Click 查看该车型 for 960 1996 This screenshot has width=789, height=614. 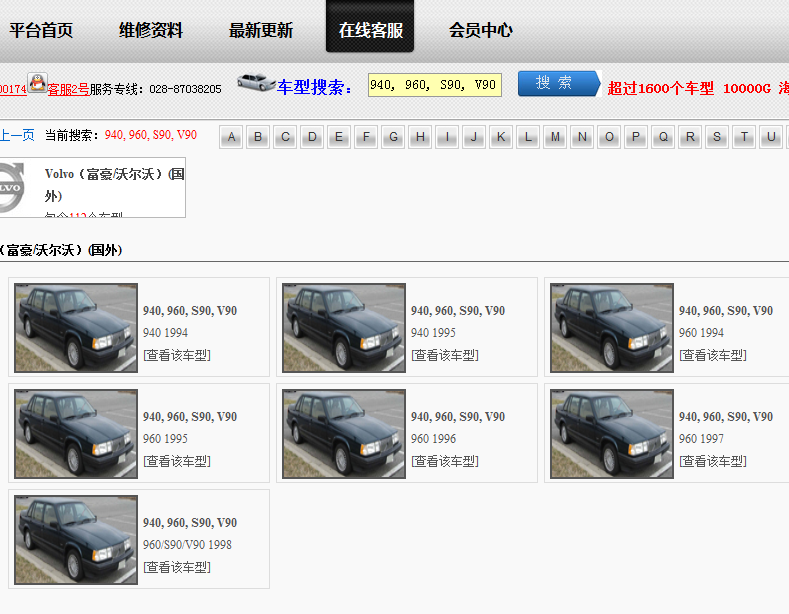click(445, 461)
